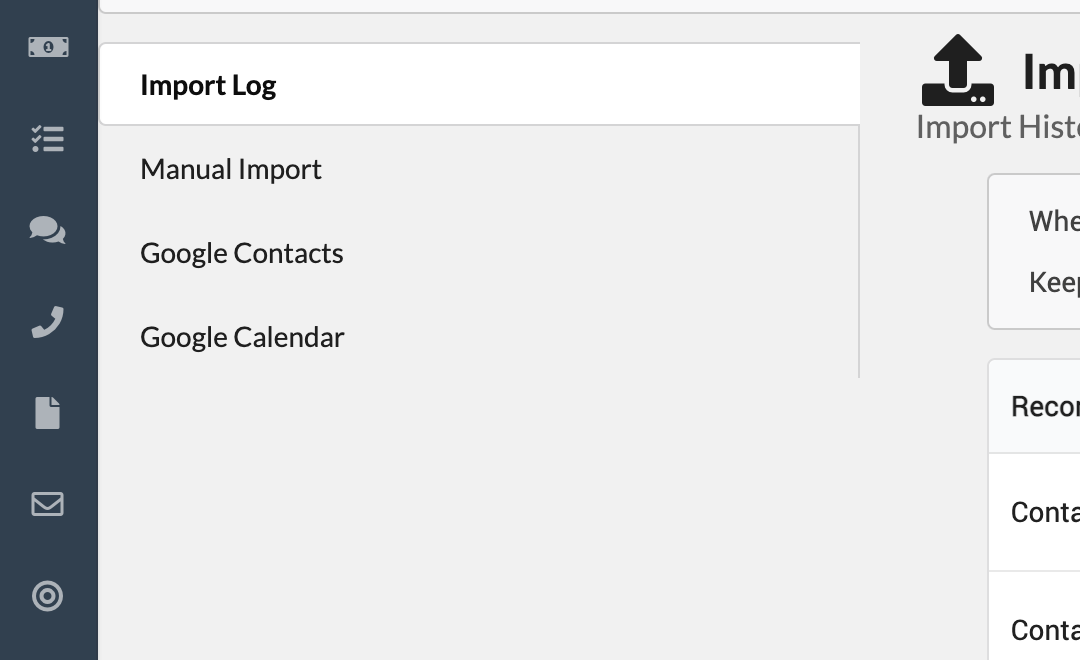Open the email envelope sidebar icon
Screen dimensions: 1080x660
pyautogui.click(x=48, y=504)
